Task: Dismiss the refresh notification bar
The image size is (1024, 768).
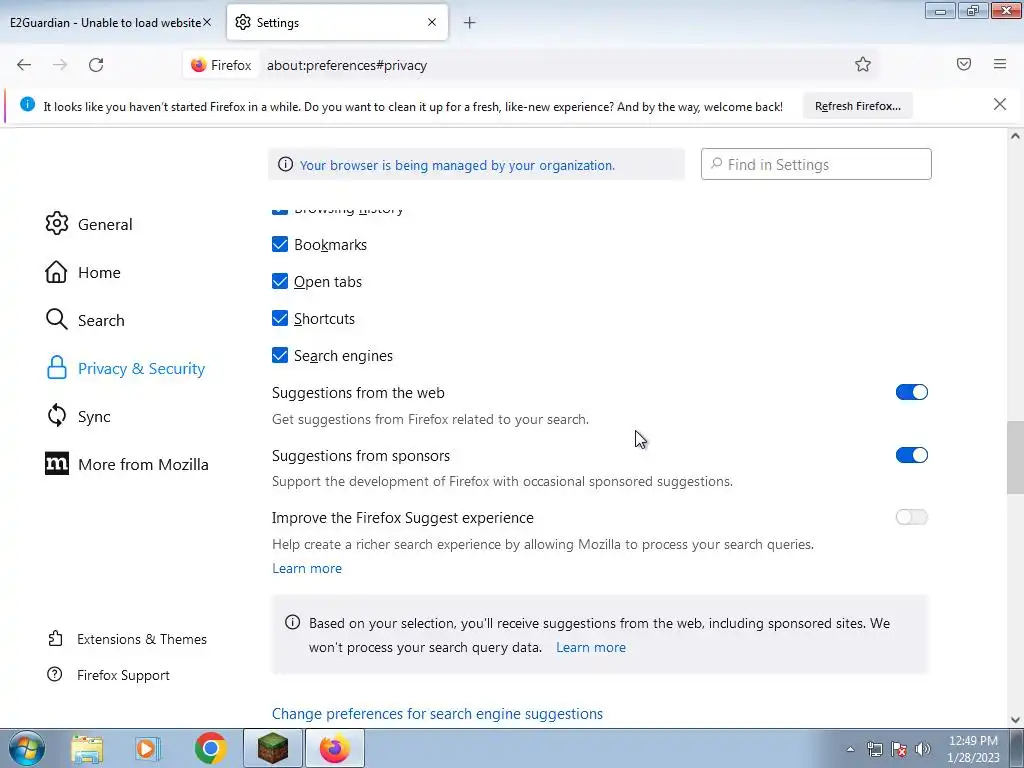Action: (999, 104)
